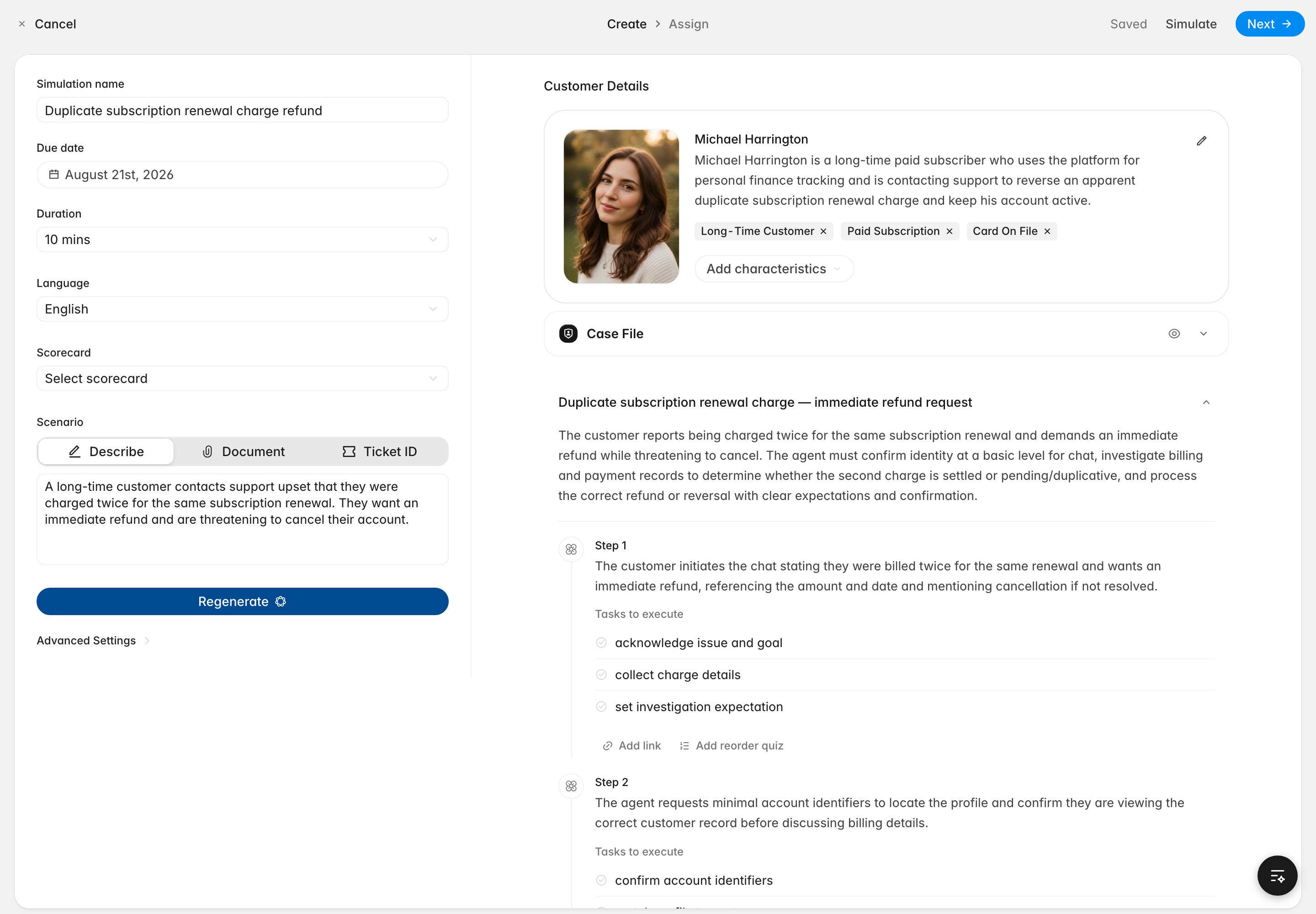Open the Due date picker field
This screenshot has height=914, width=1316.
click(242, 175)
